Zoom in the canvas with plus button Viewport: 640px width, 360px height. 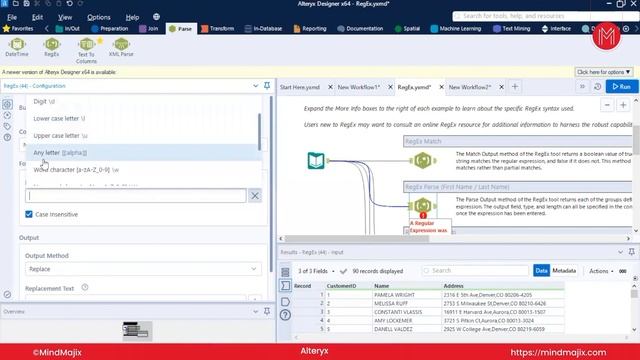tap(623, 105)
